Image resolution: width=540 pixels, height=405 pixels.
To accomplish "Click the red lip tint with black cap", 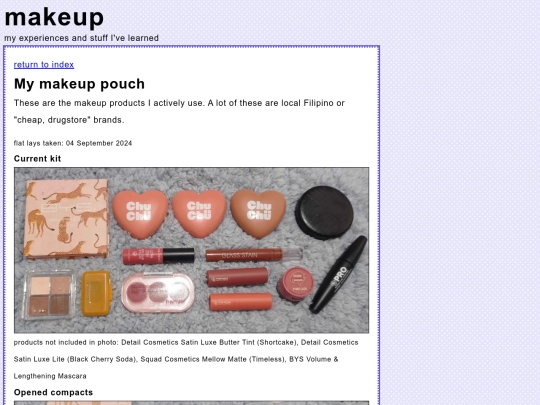I will click(x=158, y=256).
